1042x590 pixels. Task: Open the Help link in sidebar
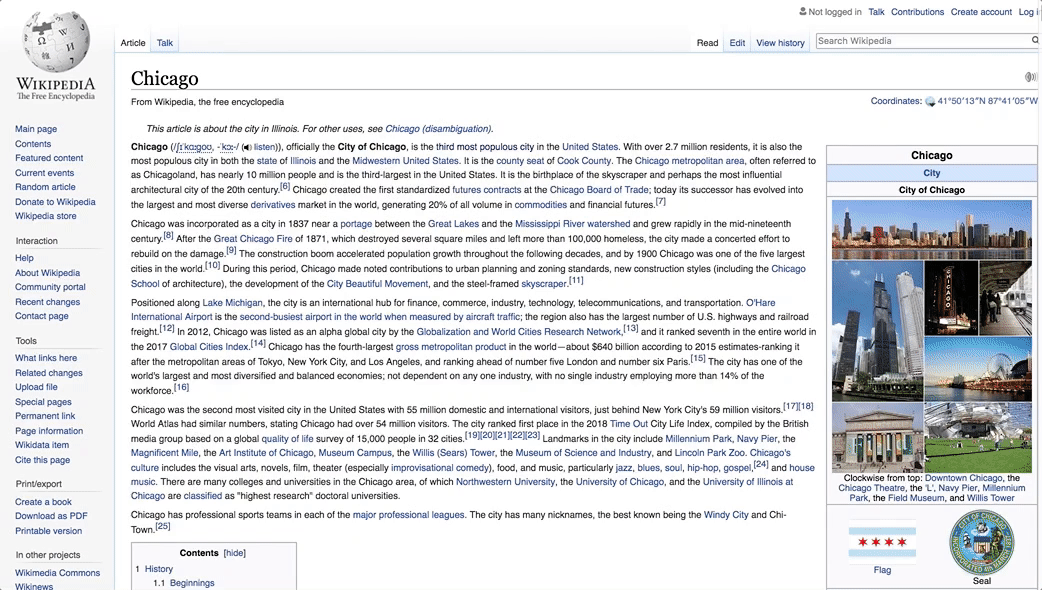[25, 258]
